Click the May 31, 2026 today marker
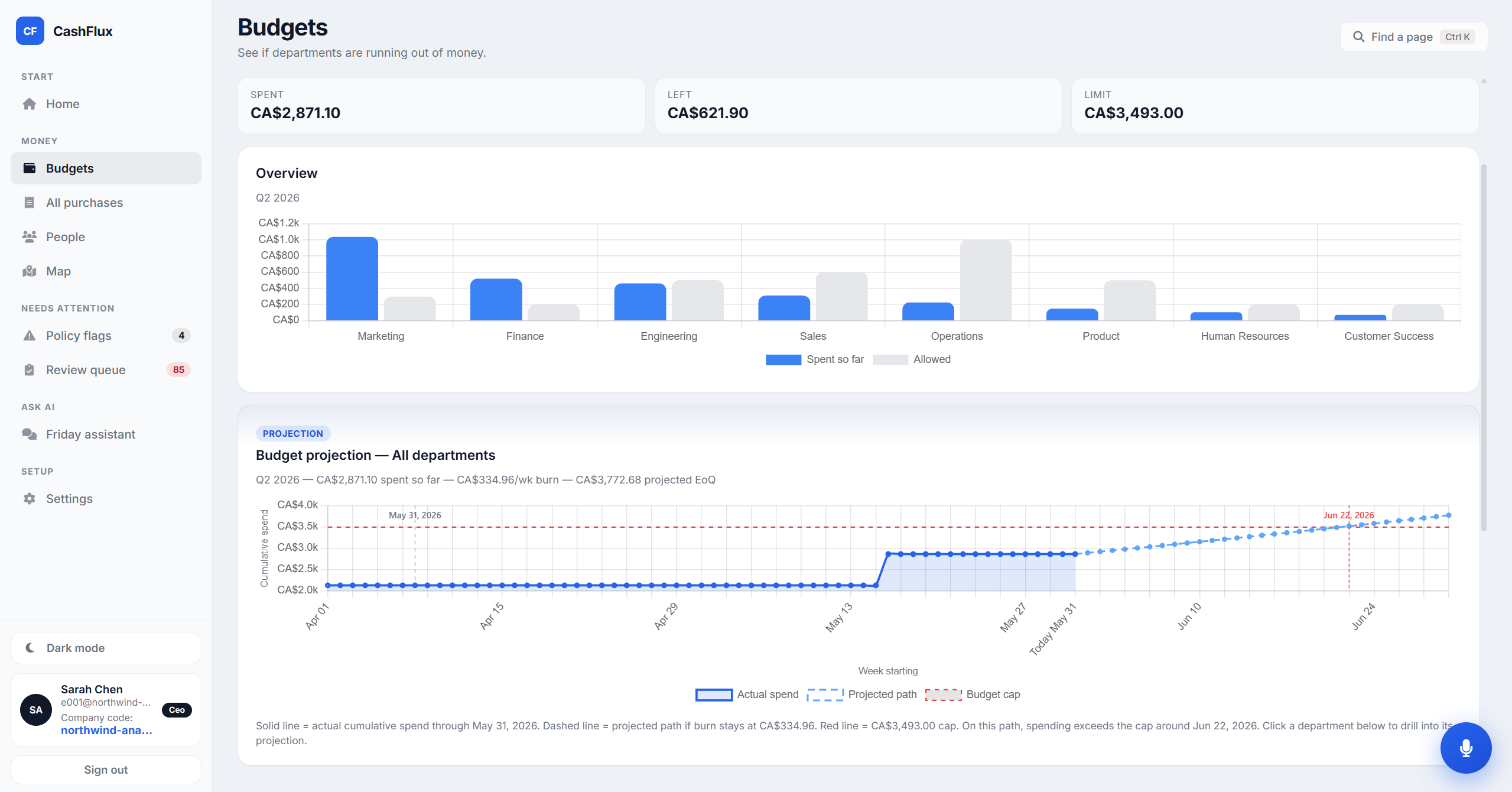The image size is (1512, 792). pos(415,515)
